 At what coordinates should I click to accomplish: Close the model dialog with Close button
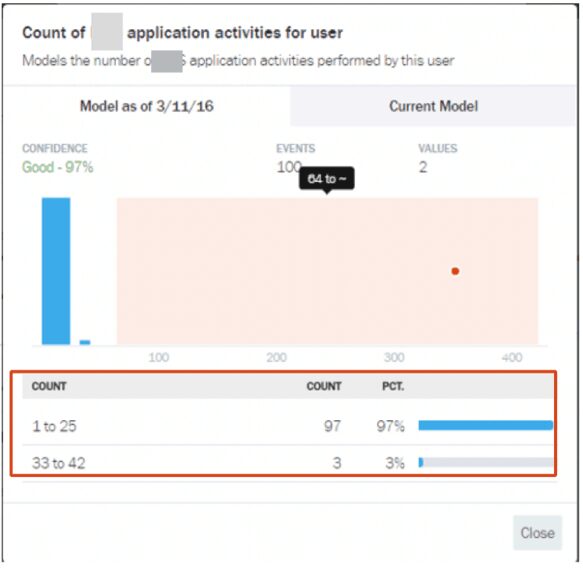pyautogui.click(x=537, y=533)
